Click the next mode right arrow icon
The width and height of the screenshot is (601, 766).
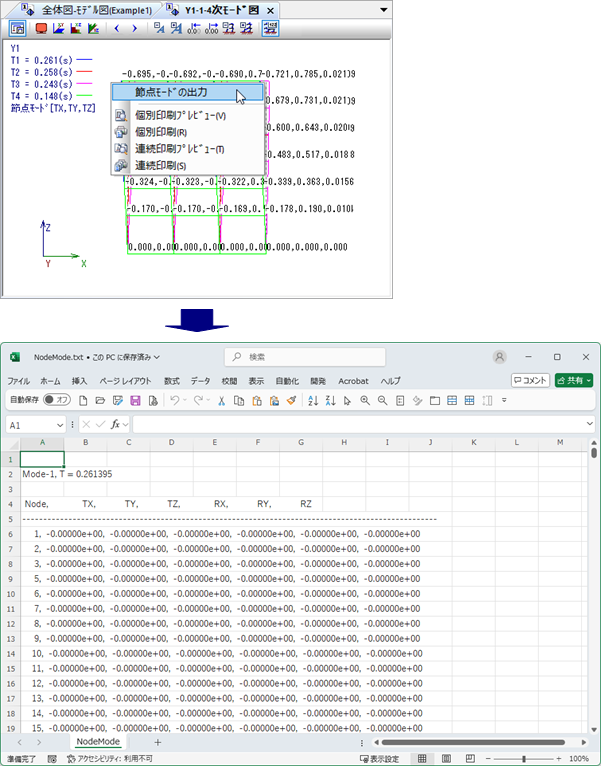[x=134, y=28]
